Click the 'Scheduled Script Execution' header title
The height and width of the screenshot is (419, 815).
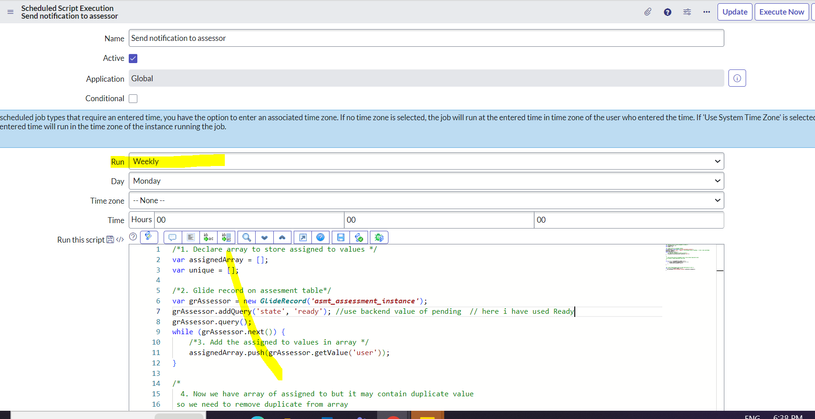(67, 8)
